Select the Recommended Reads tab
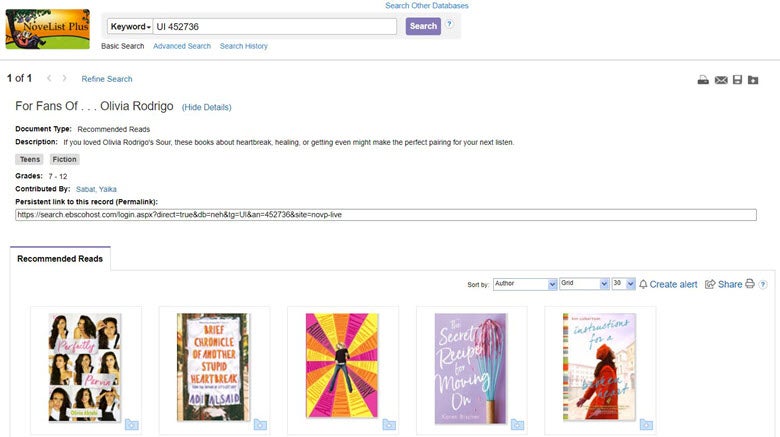The image size is (780, 437). tap(60, 259)
